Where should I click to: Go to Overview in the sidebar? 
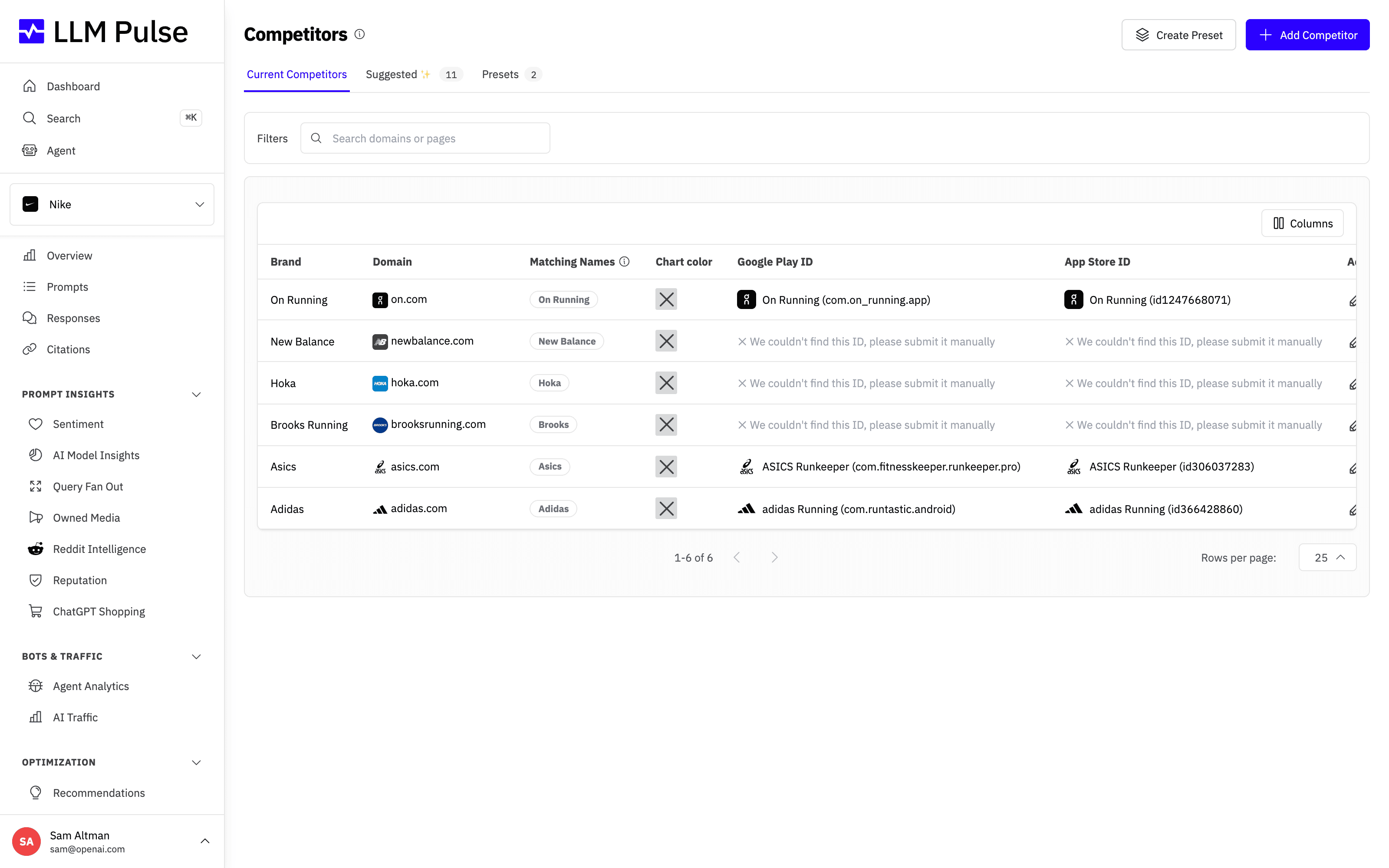click(69, 256)
